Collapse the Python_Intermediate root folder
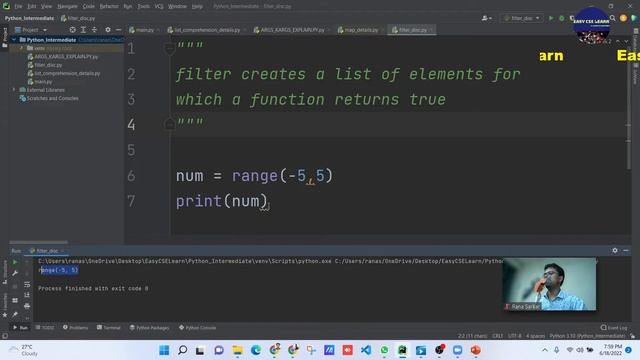 14,40
